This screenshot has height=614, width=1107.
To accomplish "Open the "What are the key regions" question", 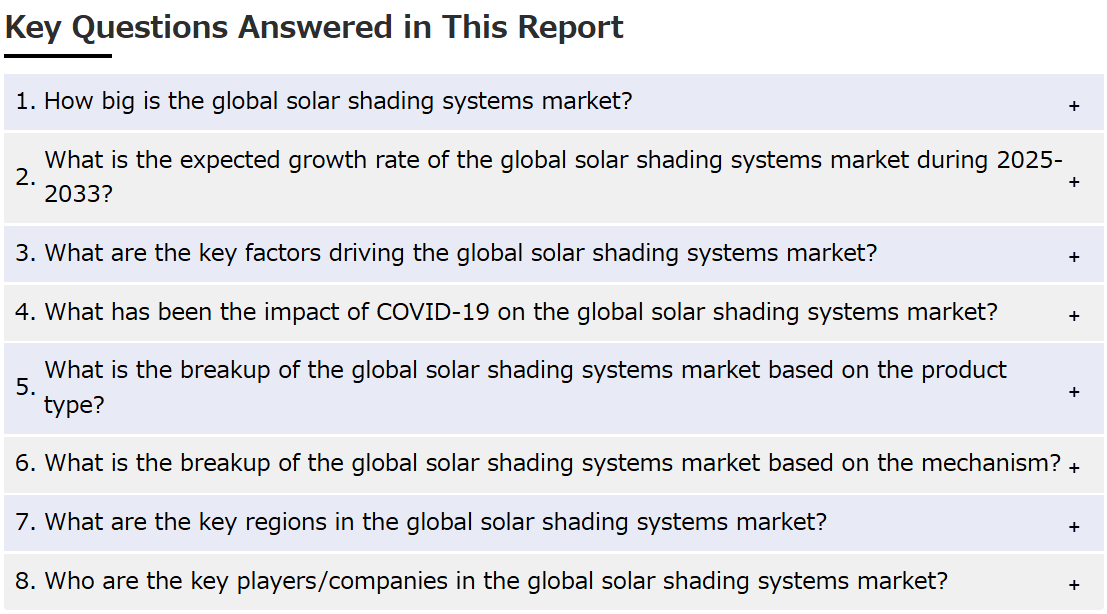I will point(554,523).
